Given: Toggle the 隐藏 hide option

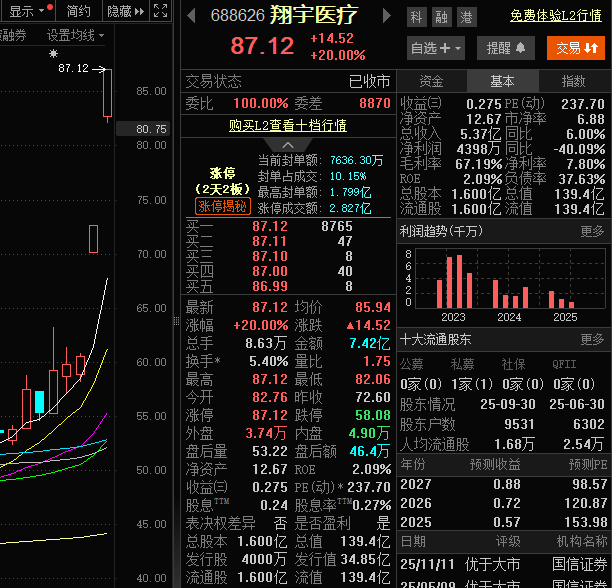Looking at the screenshot, I should (x=119, y=11).
